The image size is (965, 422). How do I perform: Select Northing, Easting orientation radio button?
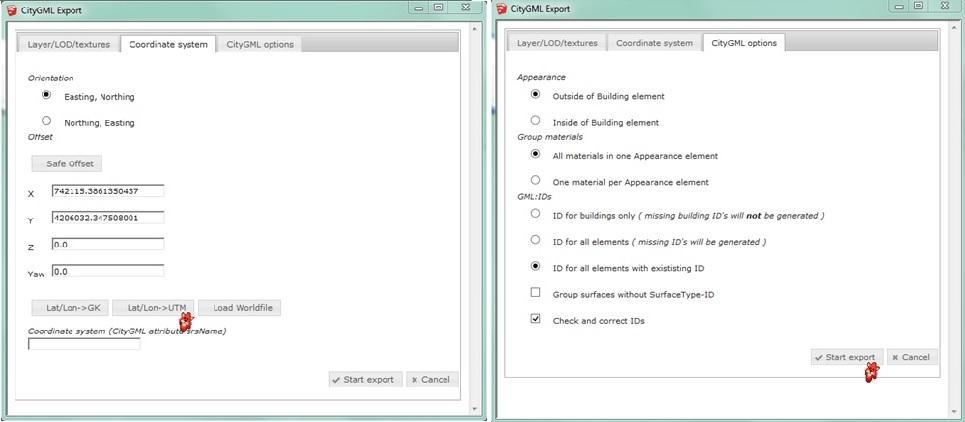pyautogui.click(x=46, y=121)
